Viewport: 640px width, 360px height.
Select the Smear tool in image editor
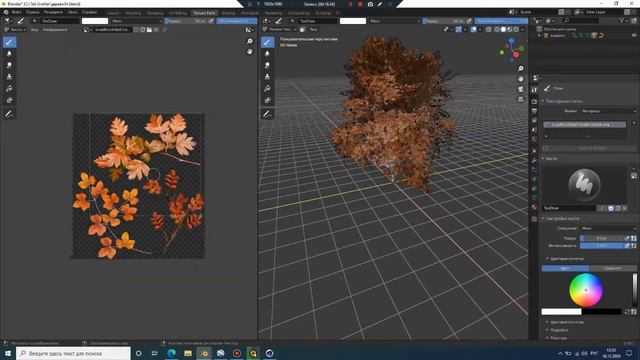pyautogui.click(x=9, y=65)
